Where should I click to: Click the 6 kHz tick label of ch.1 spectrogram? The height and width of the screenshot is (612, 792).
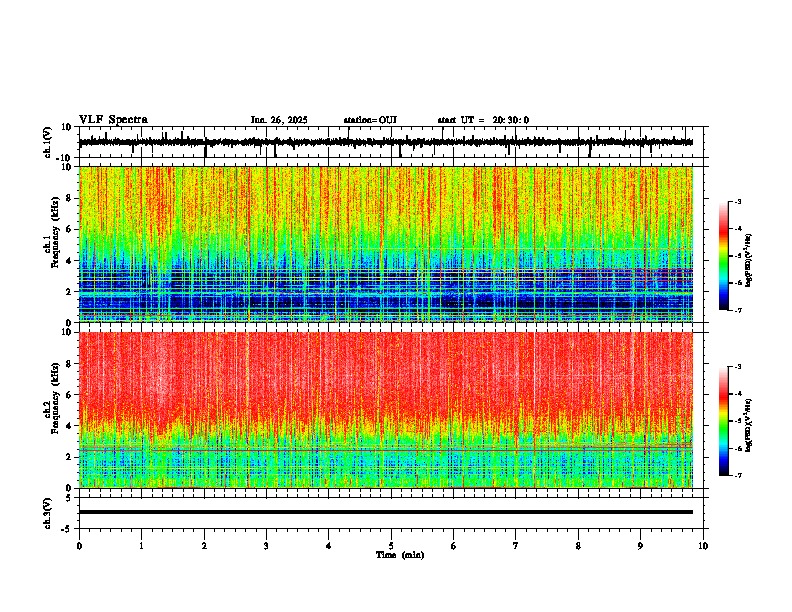tap(69, 230)
